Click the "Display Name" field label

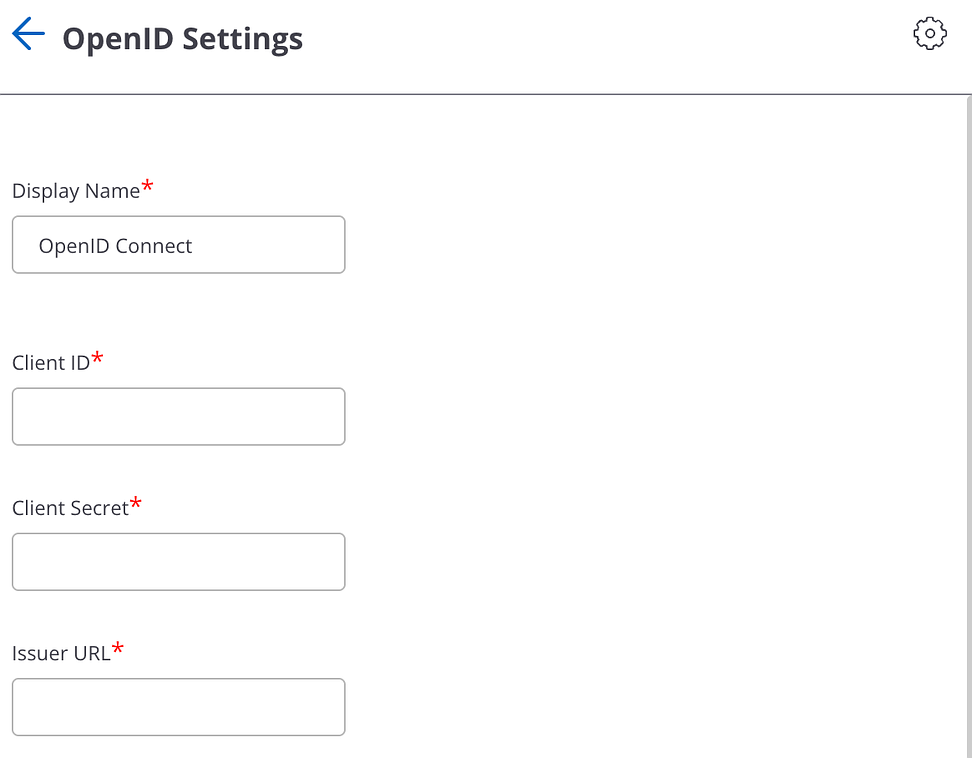tap(76, 191)
